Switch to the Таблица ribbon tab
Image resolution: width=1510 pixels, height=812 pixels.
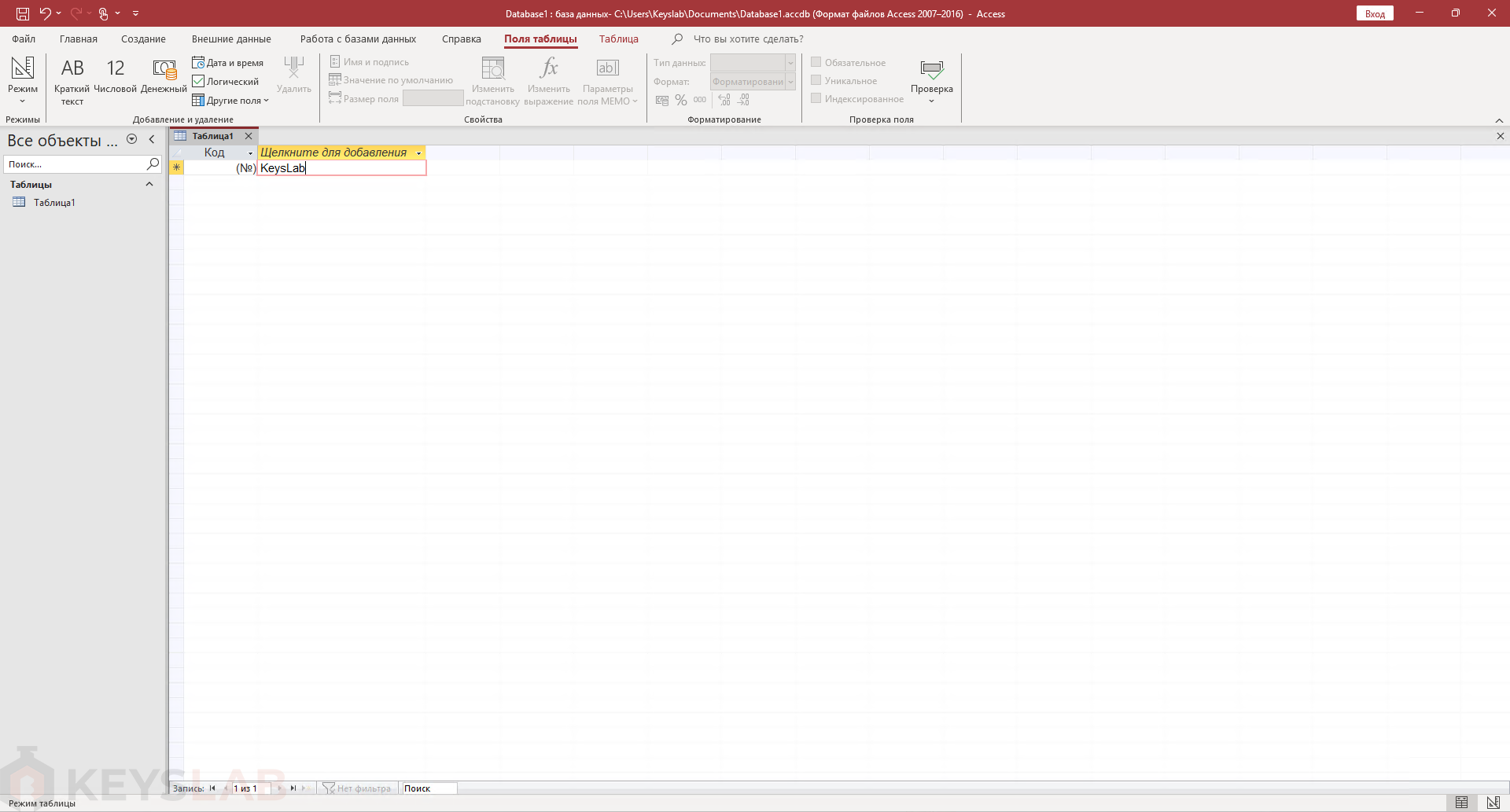tap(619, 39)
